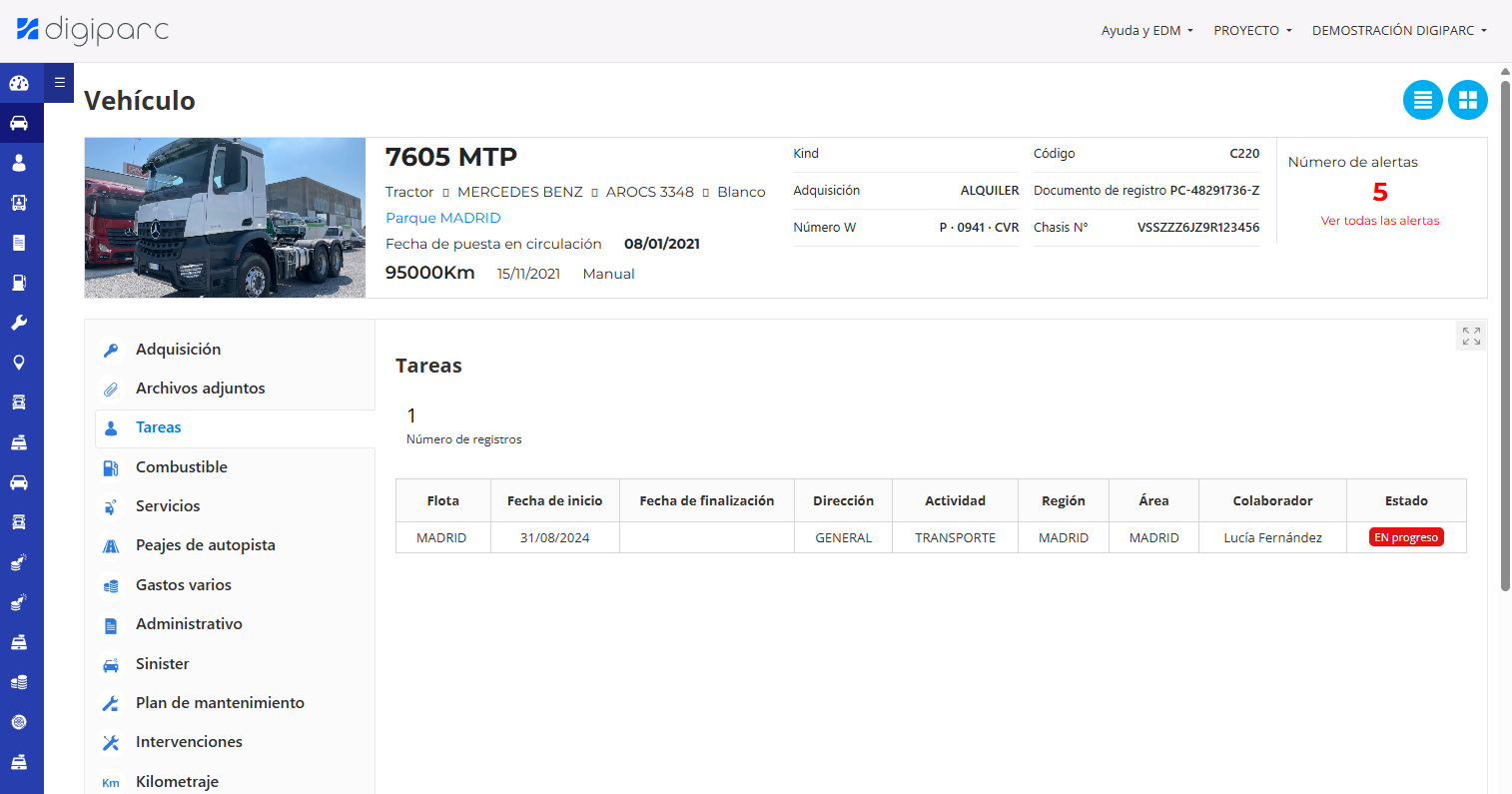Switch to list view using round button
The image size is (1512, 794).
pyautogui.click(x=1422, y=100)
